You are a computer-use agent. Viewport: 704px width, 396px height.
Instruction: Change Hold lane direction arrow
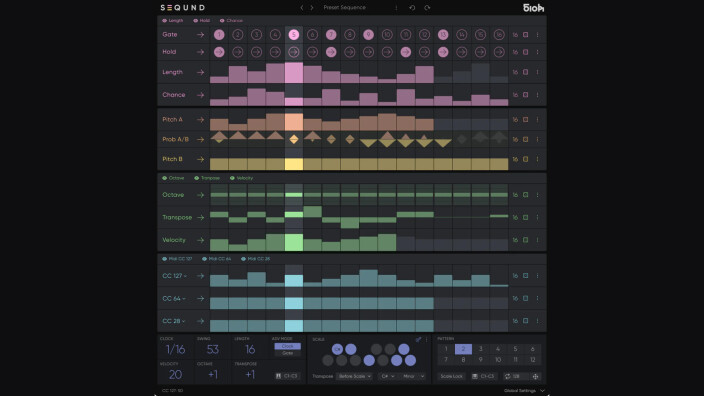(200, 52)
